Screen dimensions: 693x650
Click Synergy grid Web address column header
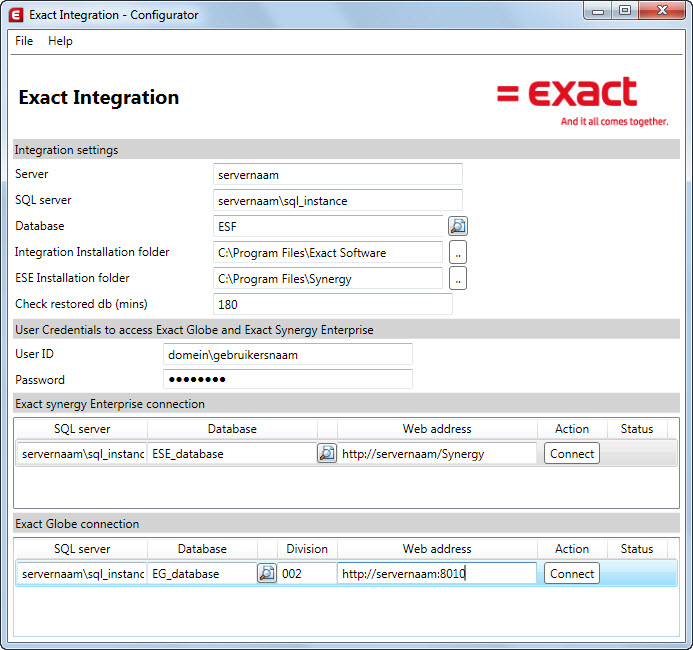[x=437, y=429]
